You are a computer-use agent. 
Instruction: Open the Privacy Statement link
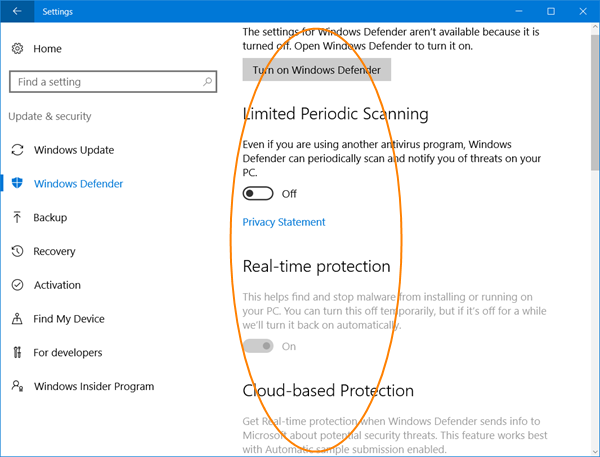pyautogui.click(x=284, y=222)
